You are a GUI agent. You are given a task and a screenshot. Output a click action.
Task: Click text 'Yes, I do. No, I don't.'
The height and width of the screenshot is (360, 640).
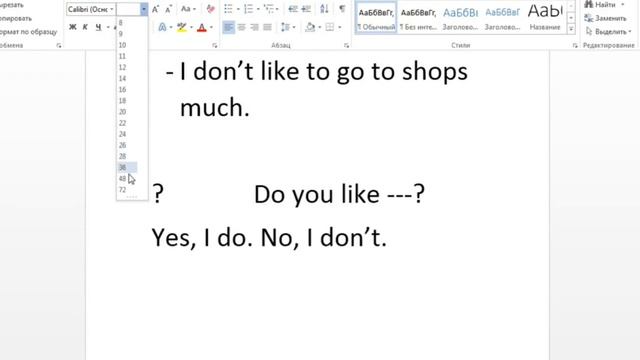(269, 238)
